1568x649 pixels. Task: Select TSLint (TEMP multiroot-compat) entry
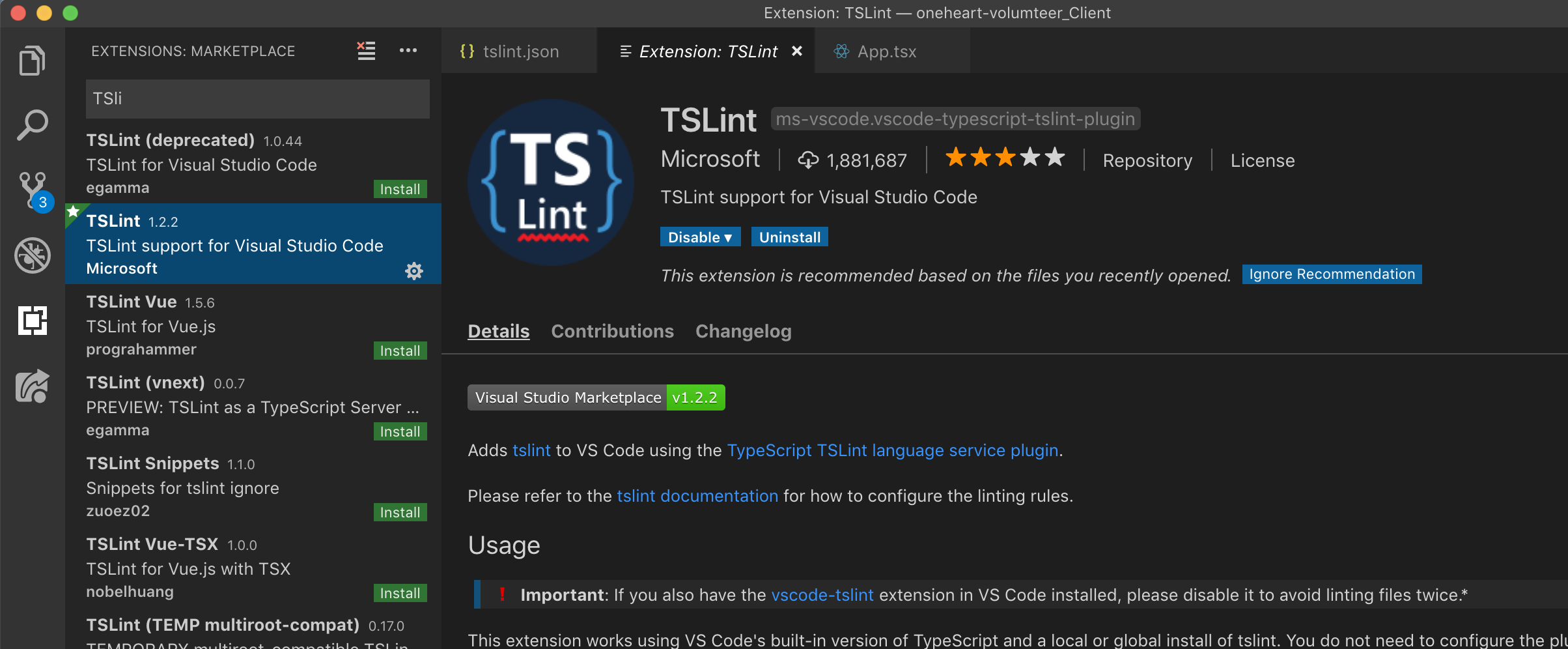tap(253, 628)
